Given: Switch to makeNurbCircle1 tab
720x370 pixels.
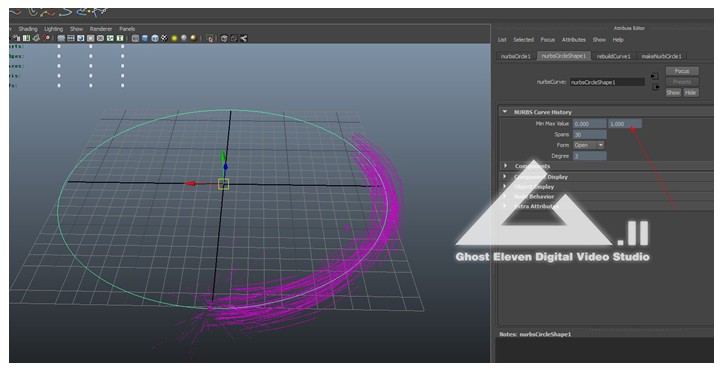Looking at the screenshot, I should (x=661, y=56).
